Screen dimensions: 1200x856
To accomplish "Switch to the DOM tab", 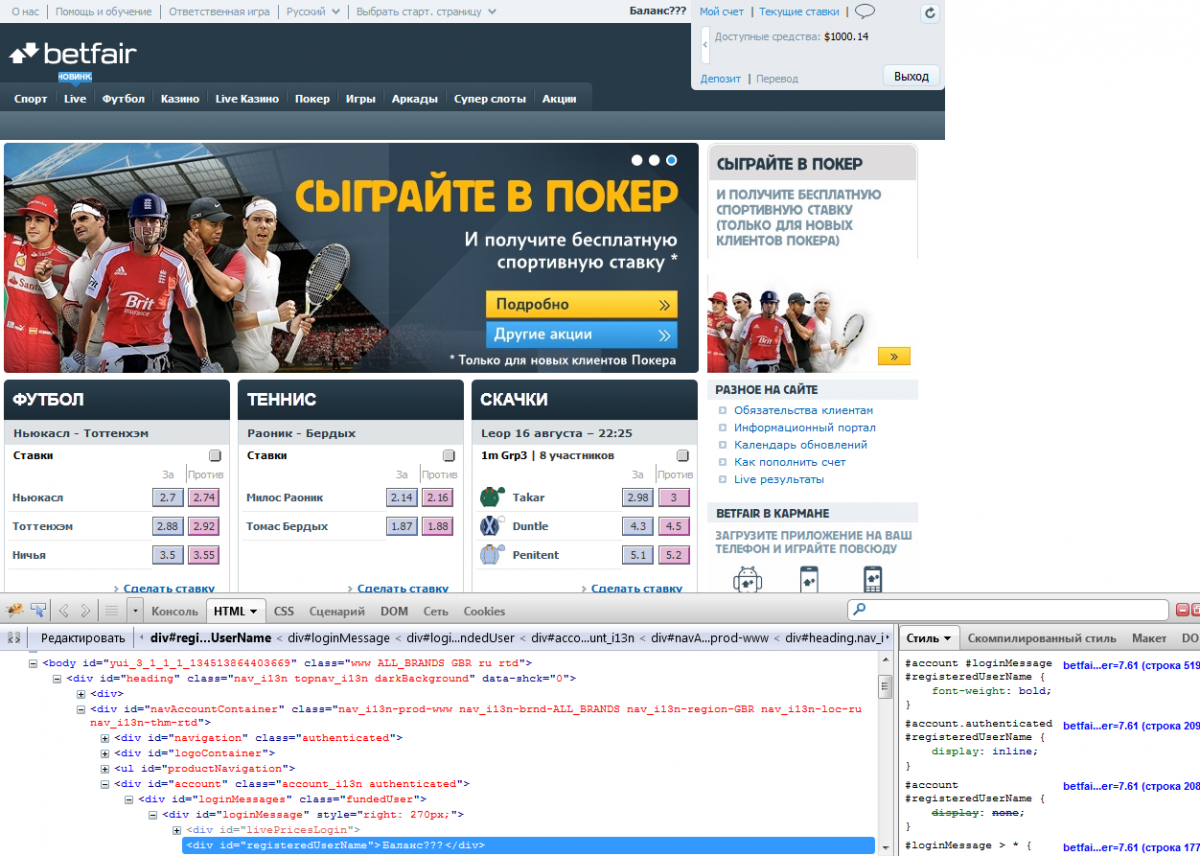I will (394, 611).
